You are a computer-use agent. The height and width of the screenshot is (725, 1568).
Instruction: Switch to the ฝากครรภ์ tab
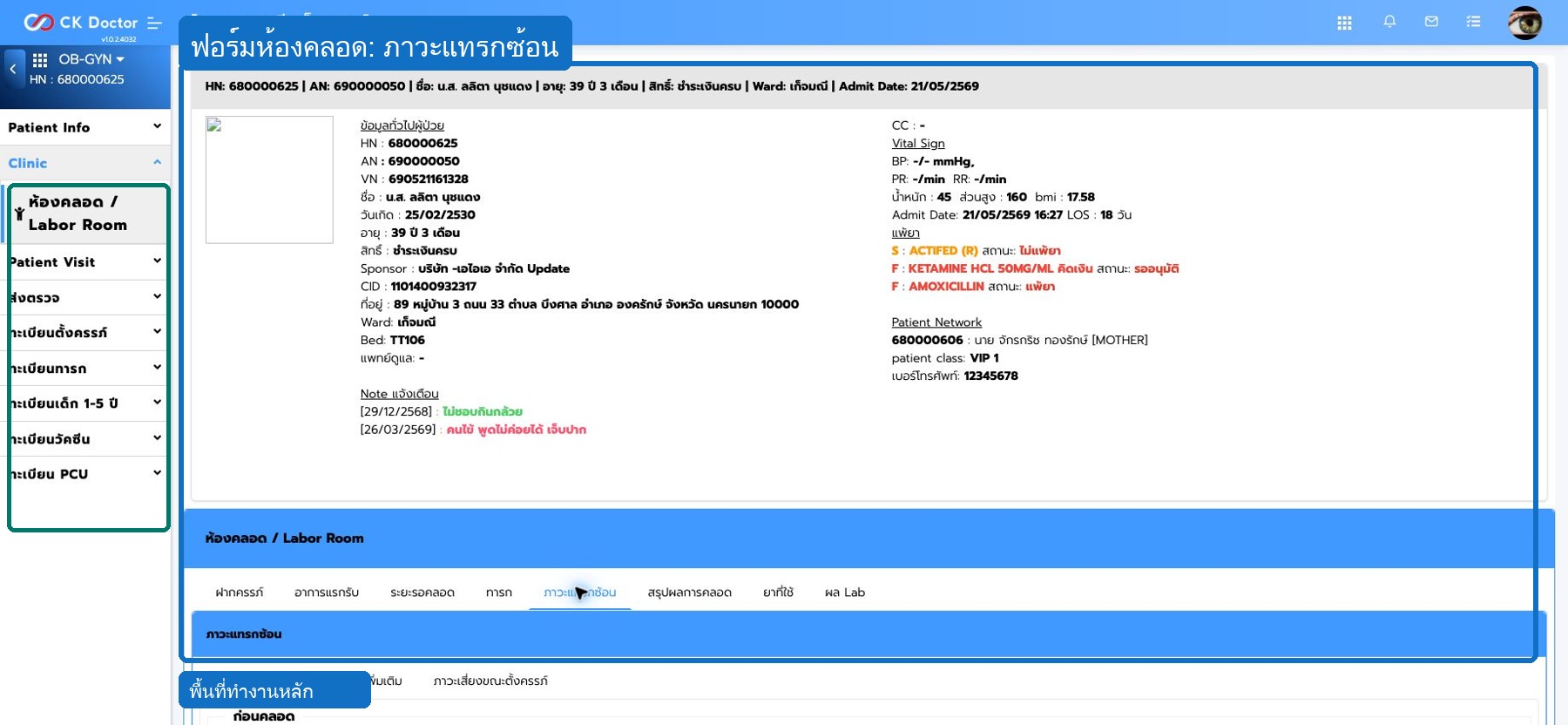click(240, 593)
